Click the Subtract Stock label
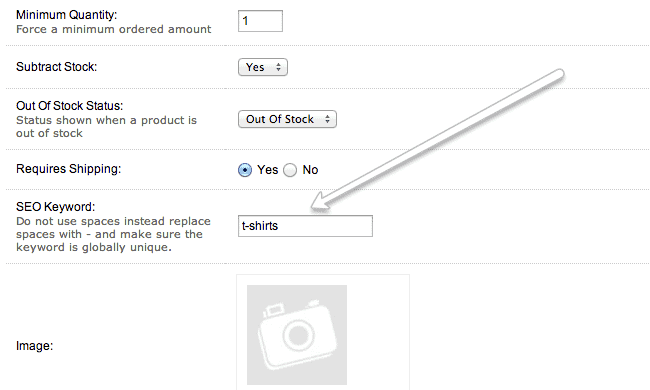Screen dimensions: 650x390 pyautogui.click(x=56, y=67)
